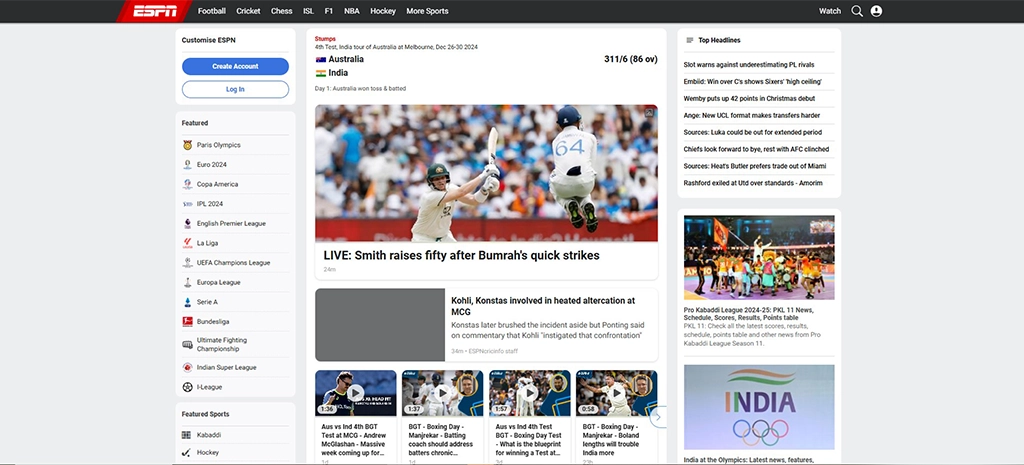Open the search magnifier icon

(x=857, y=11)
